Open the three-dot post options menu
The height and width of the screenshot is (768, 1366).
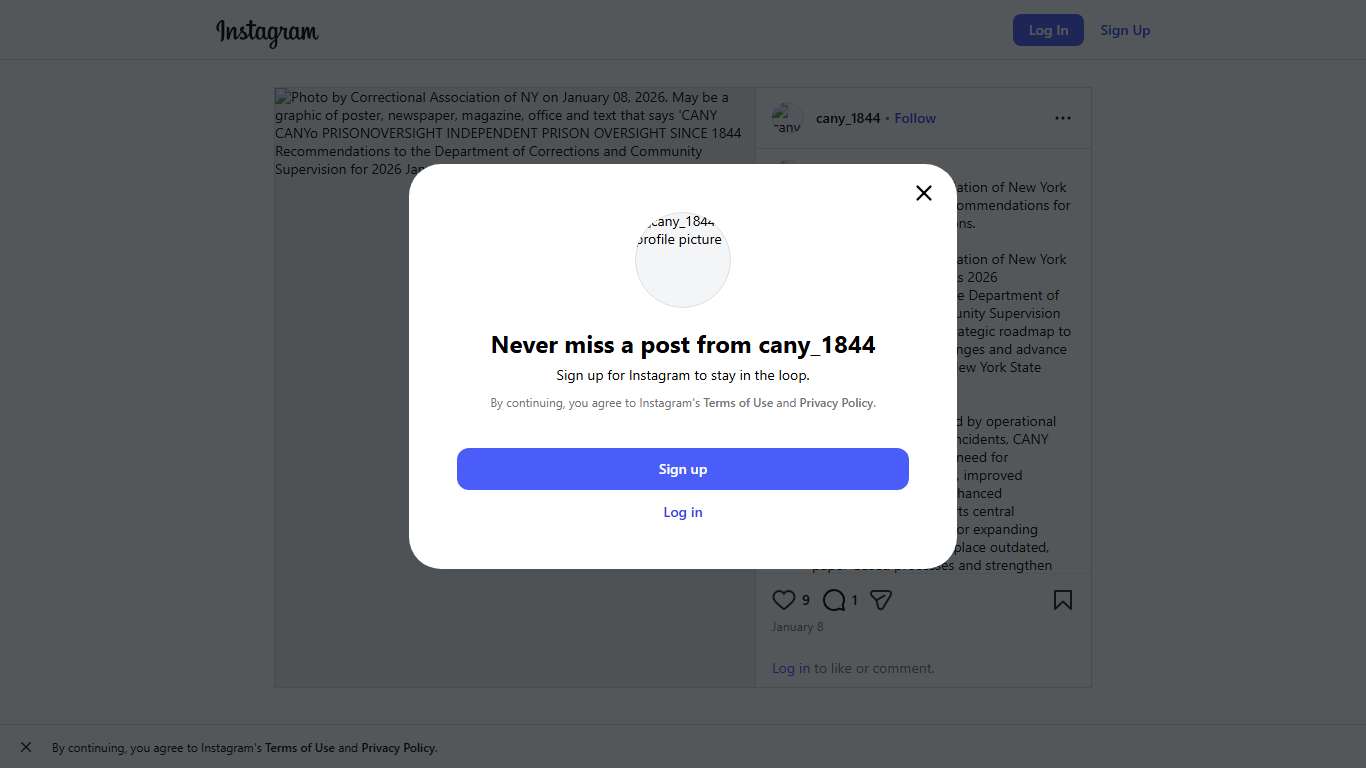[1062, 118]
